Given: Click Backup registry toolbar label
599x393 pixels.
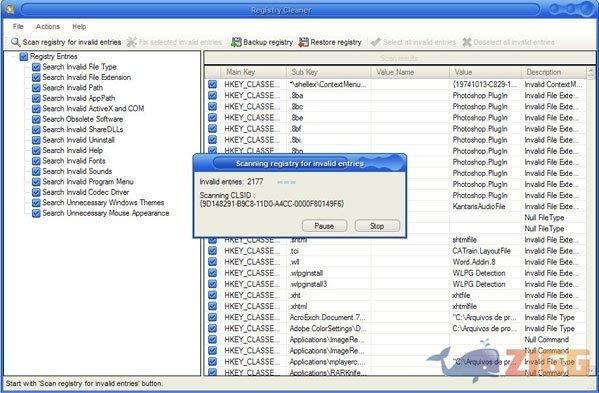Looking at the screenshot, I should pos(268,42).
